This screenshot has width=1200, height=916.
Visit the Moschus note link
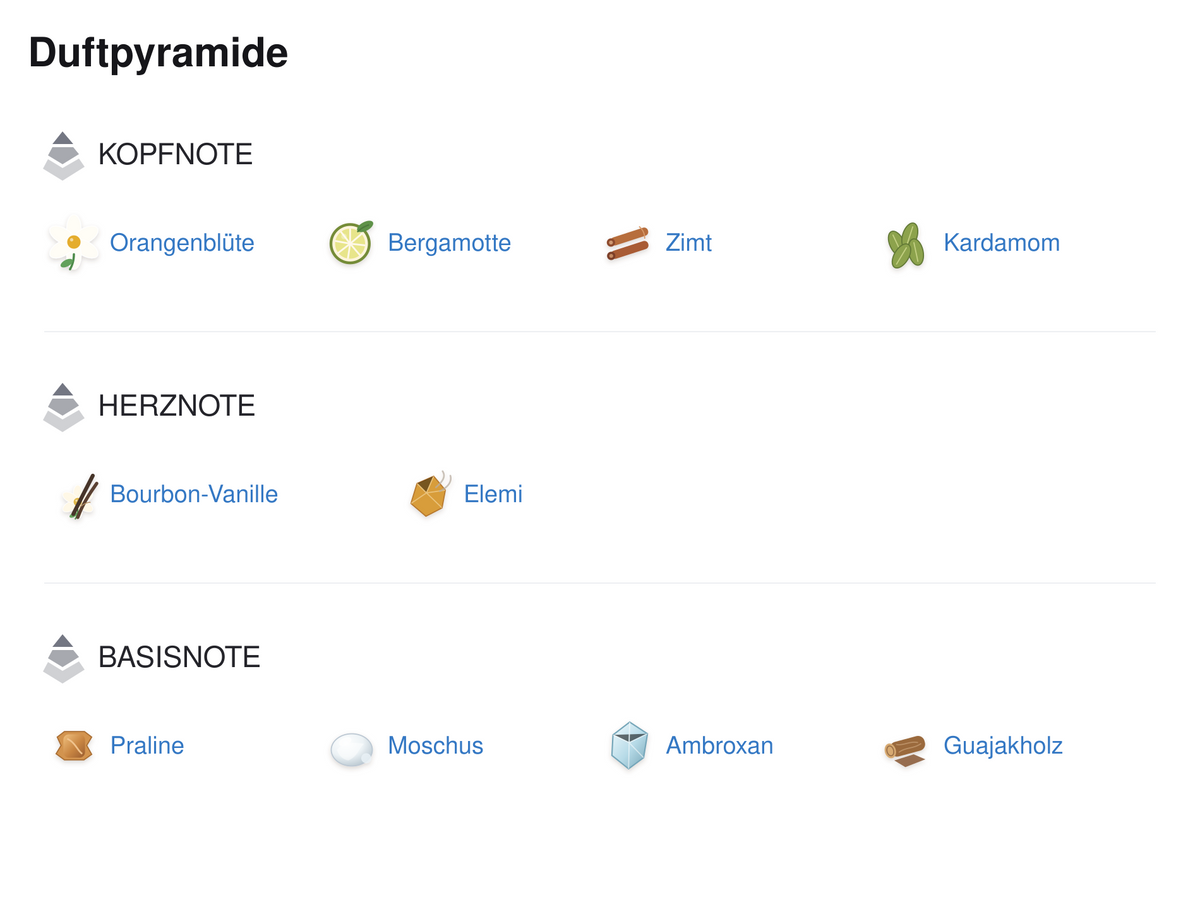(435, 746)
